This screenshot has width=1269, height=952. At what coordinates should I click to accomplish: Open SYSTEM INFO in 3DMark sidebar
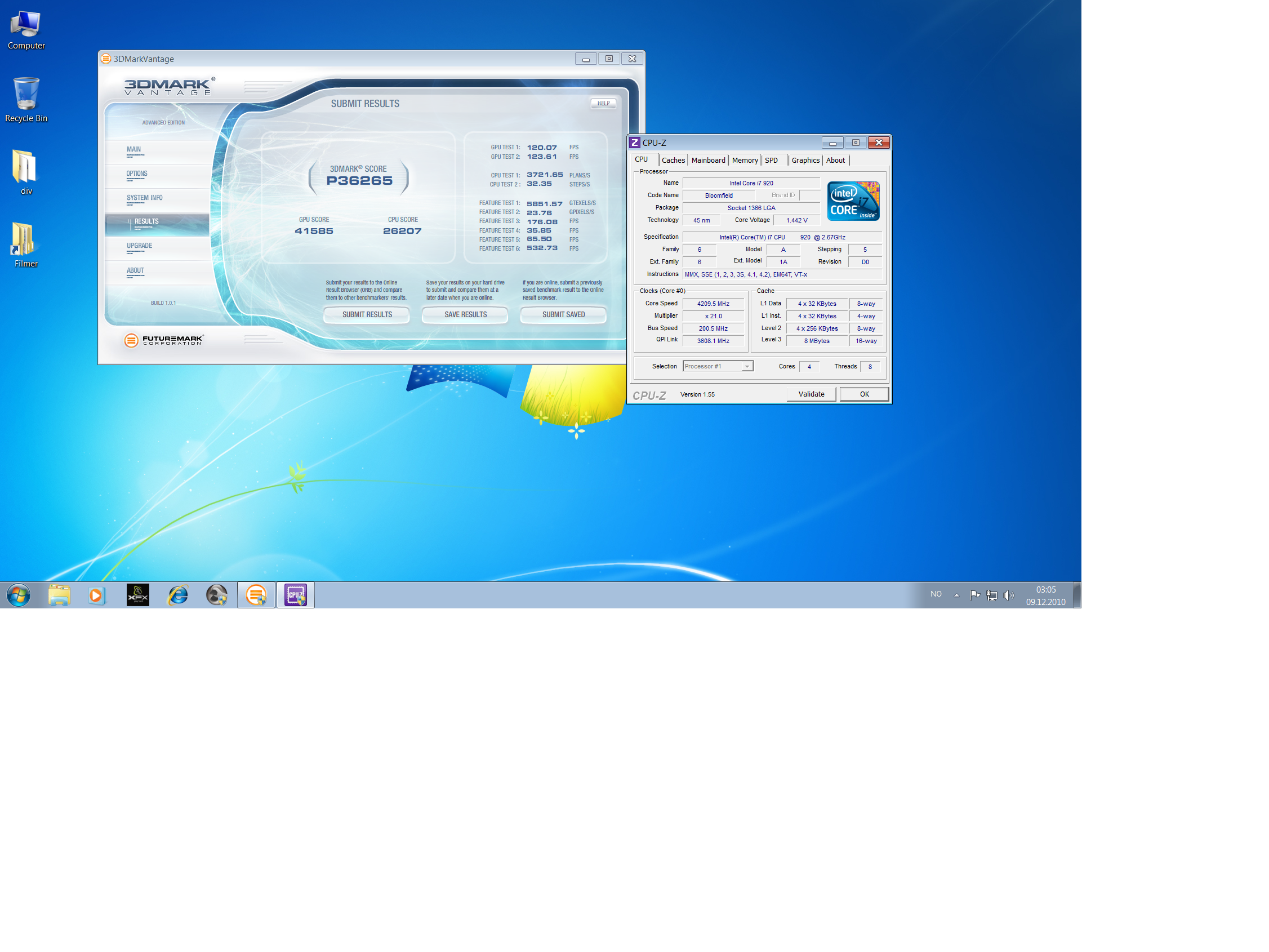[x=158, y=200]
